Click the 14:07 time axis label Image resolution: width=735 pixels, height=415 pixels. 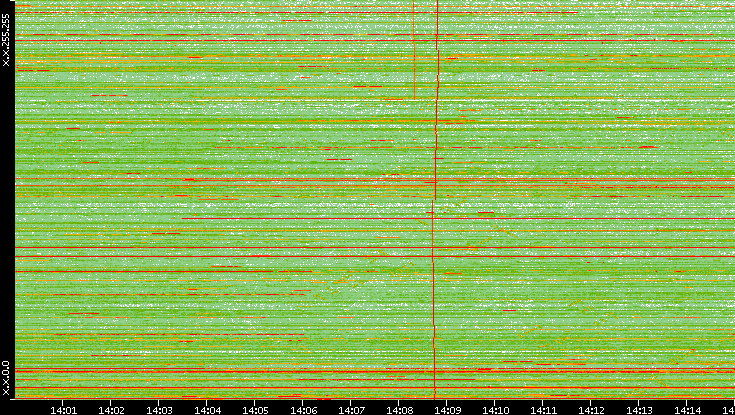pyautogui.click(x=351, y=410)
